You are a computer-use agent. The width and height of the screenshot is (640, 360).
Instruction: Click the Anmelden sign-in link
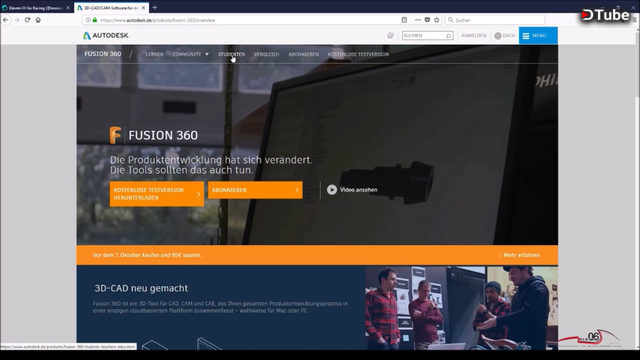473,36
